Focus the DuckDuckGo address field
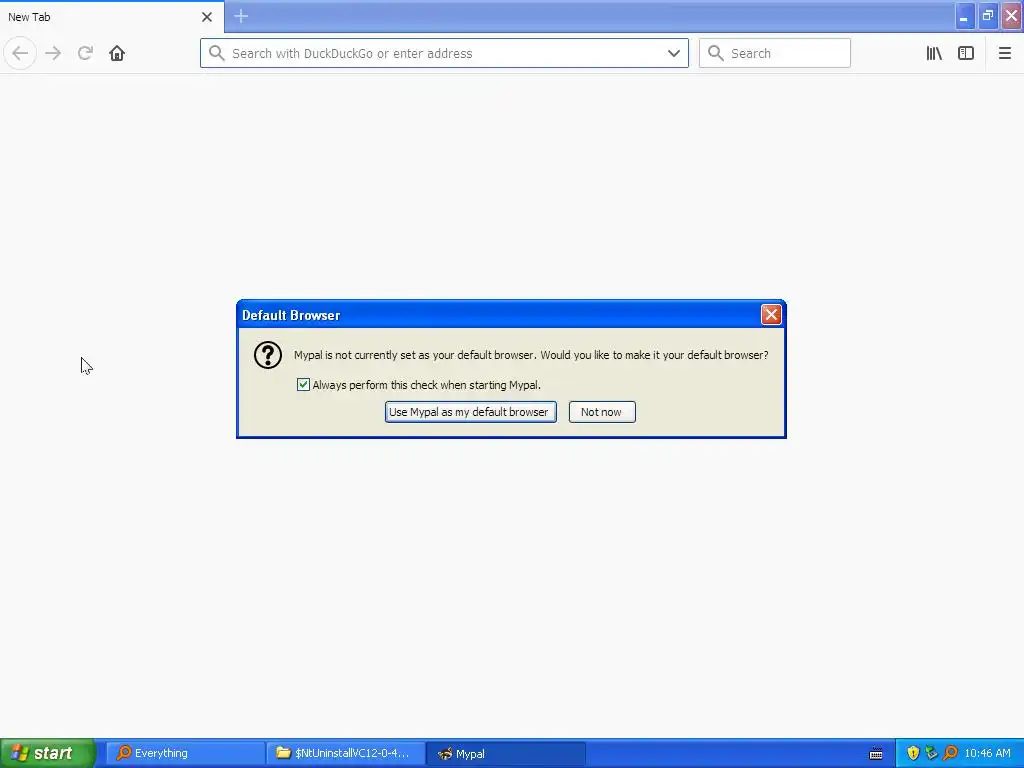Screen dimensions: 1024x768 444,53
